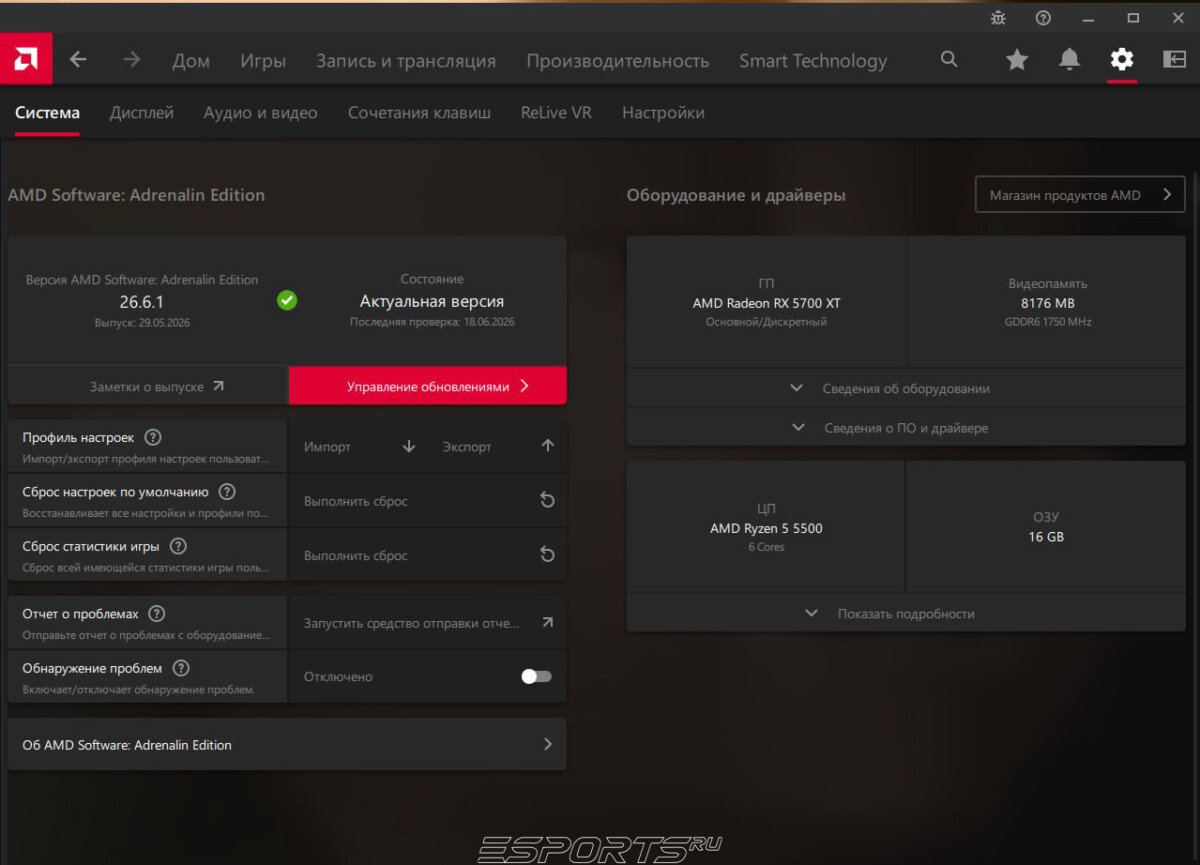Open favorites star icon
This screenshot has width=1200, height=865.
(x=1017, y=60)
